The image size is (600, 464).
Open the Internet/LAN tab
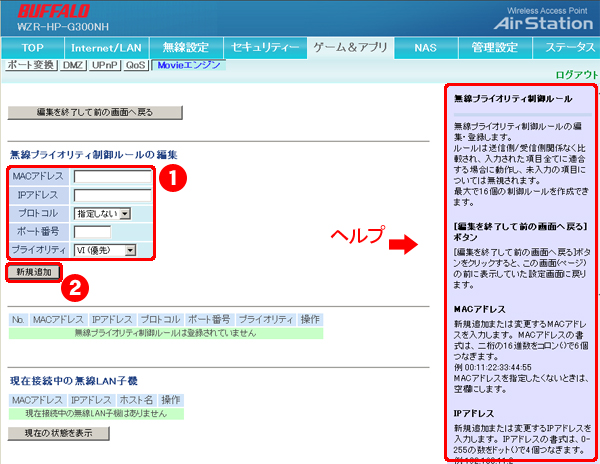tap(106, 48)
